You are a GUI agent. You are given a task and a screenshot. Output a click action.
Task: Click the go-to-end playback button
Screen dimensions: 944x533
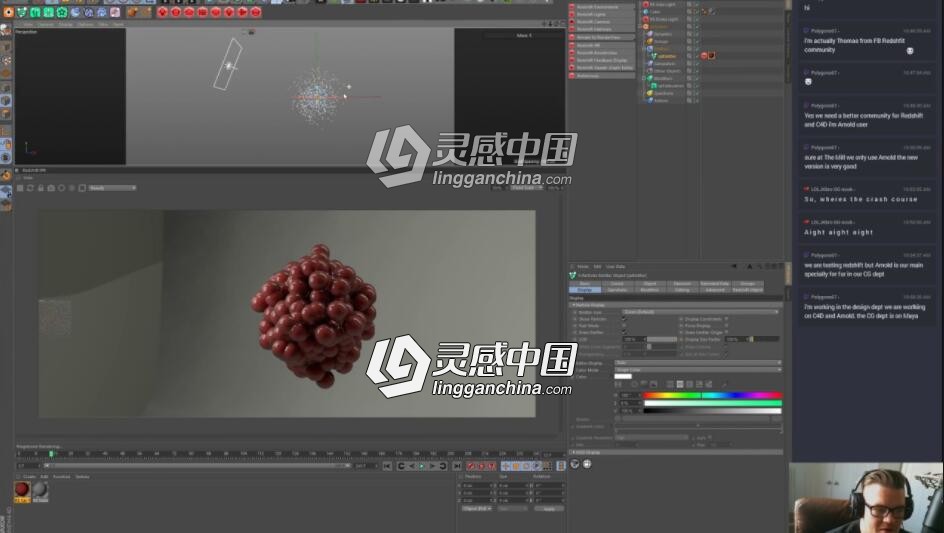coord(457,466)
